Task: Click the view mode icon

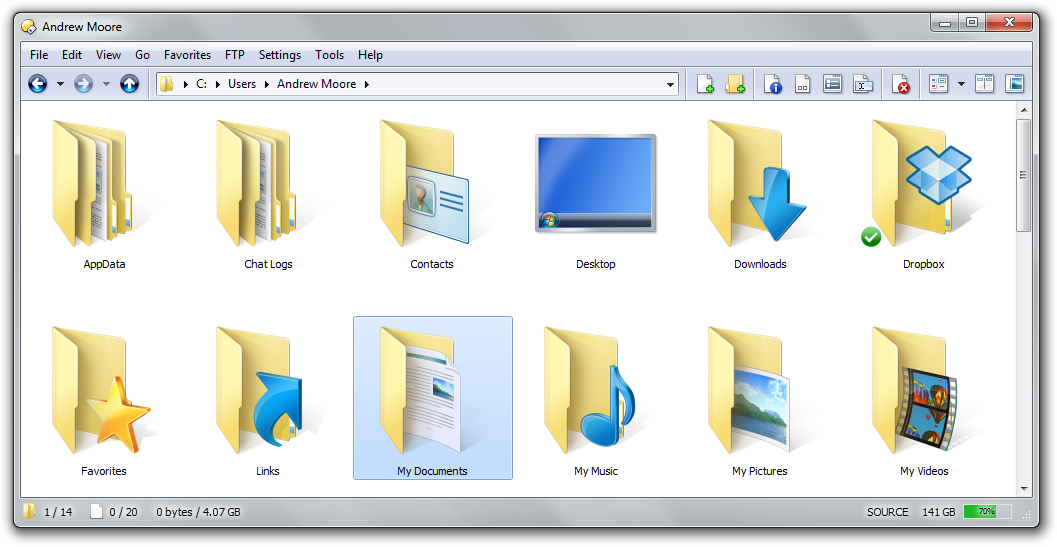Action: [x=938, y=84]
